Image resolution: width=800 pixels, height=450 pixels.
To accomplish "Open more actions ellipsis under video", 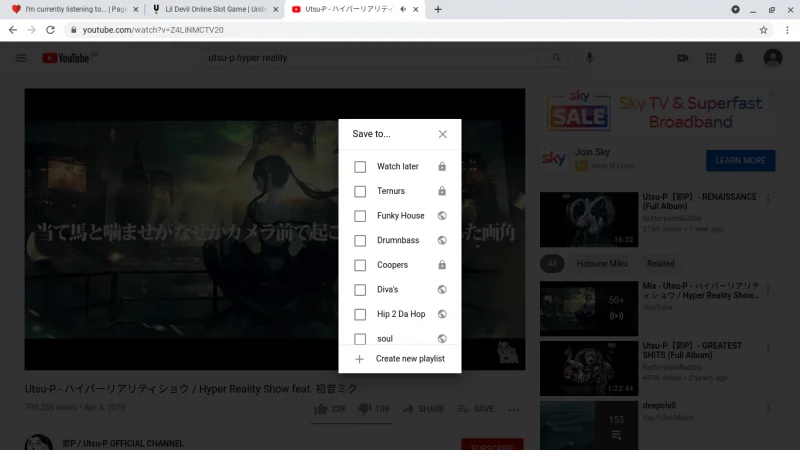I will pyautogui.click(x=514, y=409).
